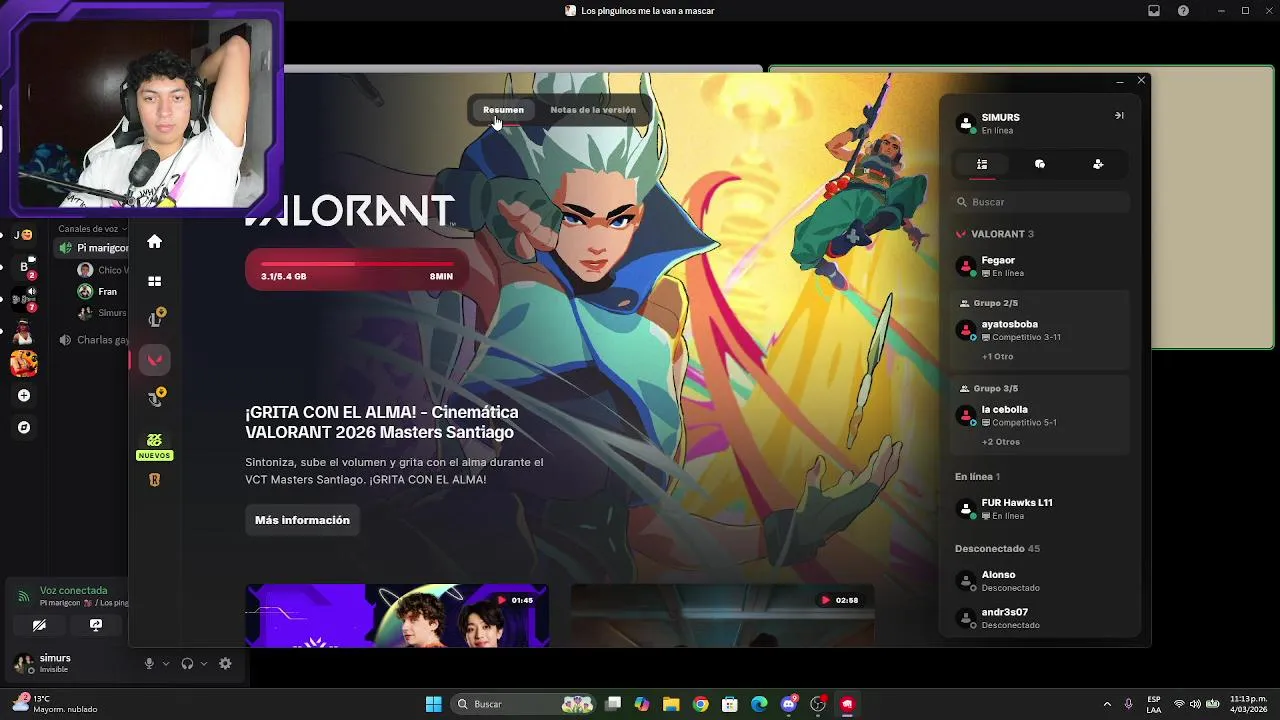The image size is (1280, 720).
Task: Open File Explorer from the taskbar
Action: [671, 704]
